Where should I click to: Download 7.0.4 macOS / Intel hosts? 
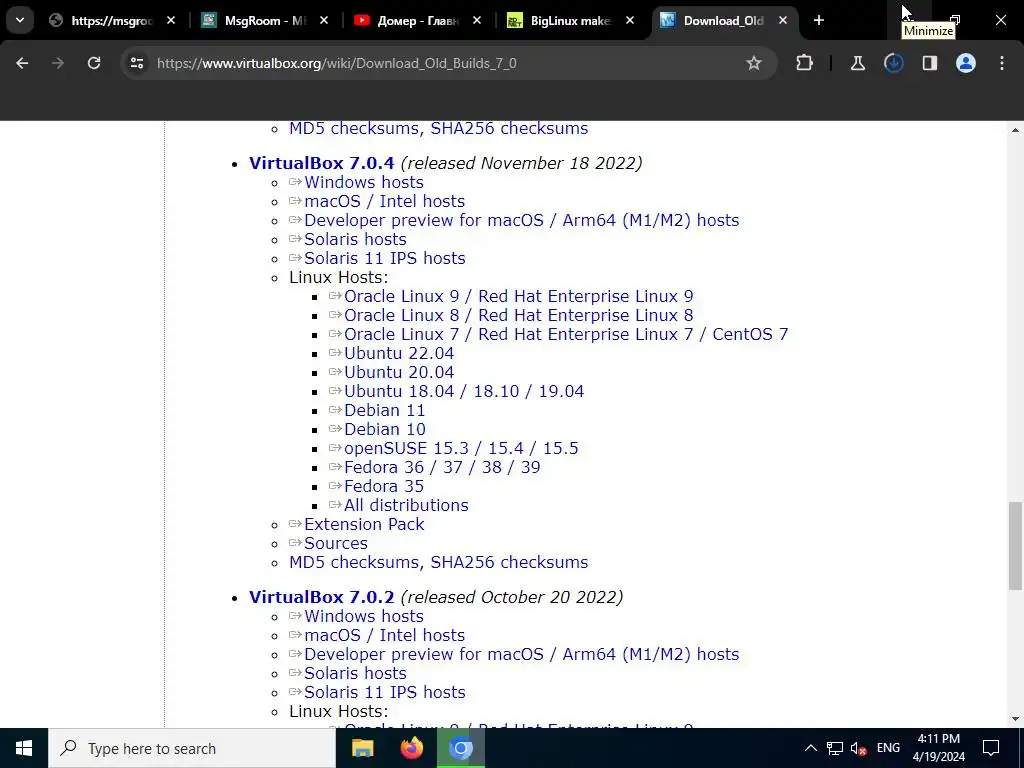[x=384, y=201]
